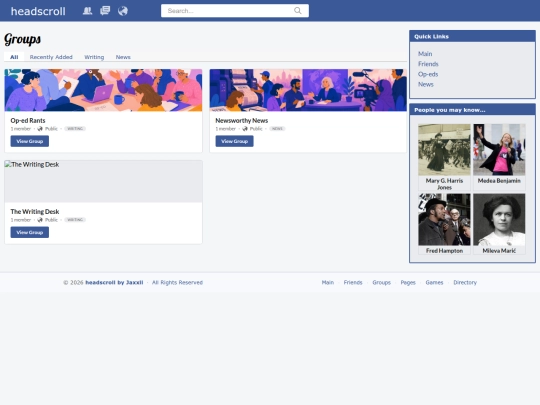Click the WRITING tag on The Writing Desk
Viewport: 540px width, 405px height.
[x=75, y=220]
